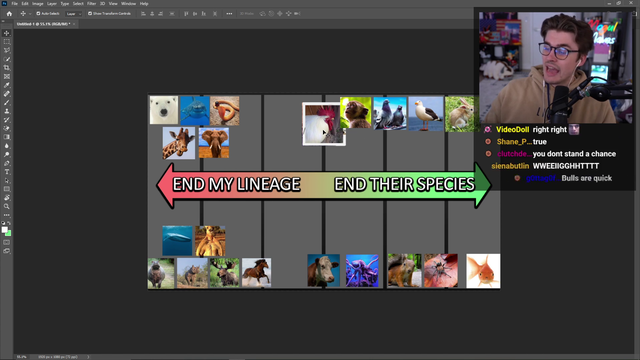Select the History Brush tool
640x360 pixels.
7,120
